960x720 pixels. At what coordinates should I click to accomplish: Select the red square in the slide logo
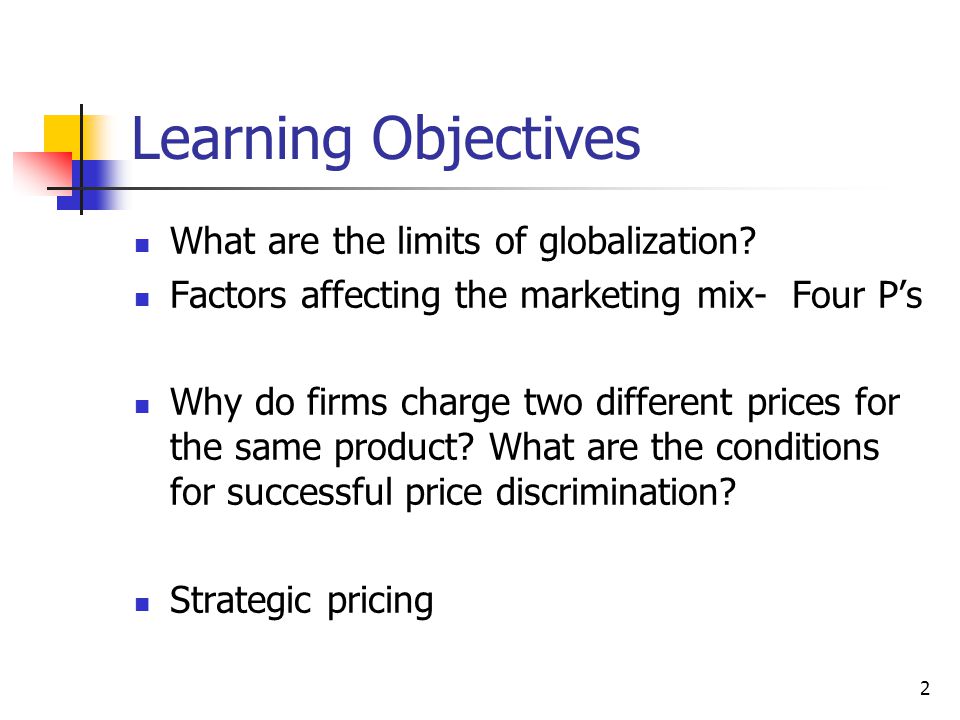coord(42,173)
